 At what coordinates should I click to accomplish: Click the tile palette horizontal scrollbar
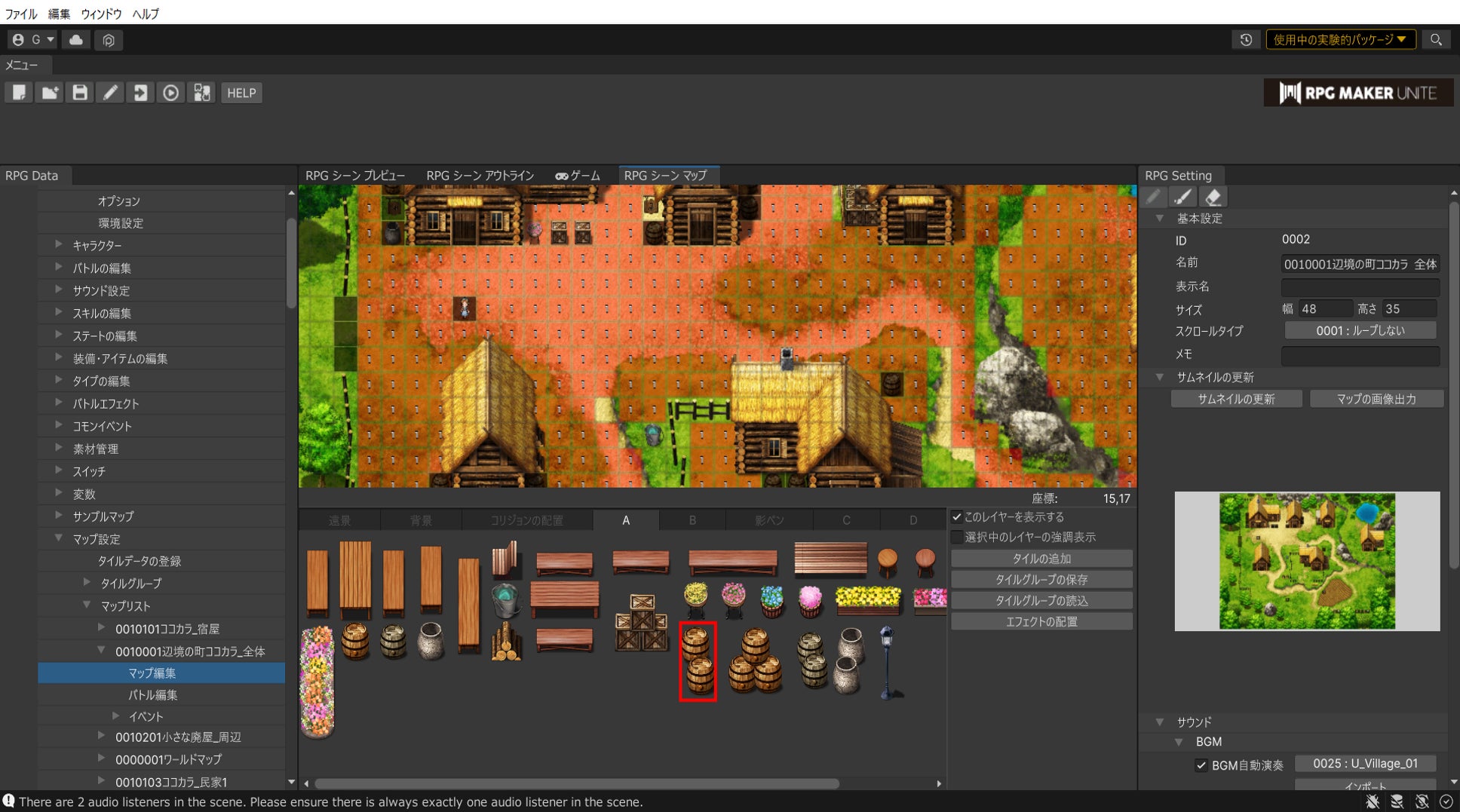(577, 783)
